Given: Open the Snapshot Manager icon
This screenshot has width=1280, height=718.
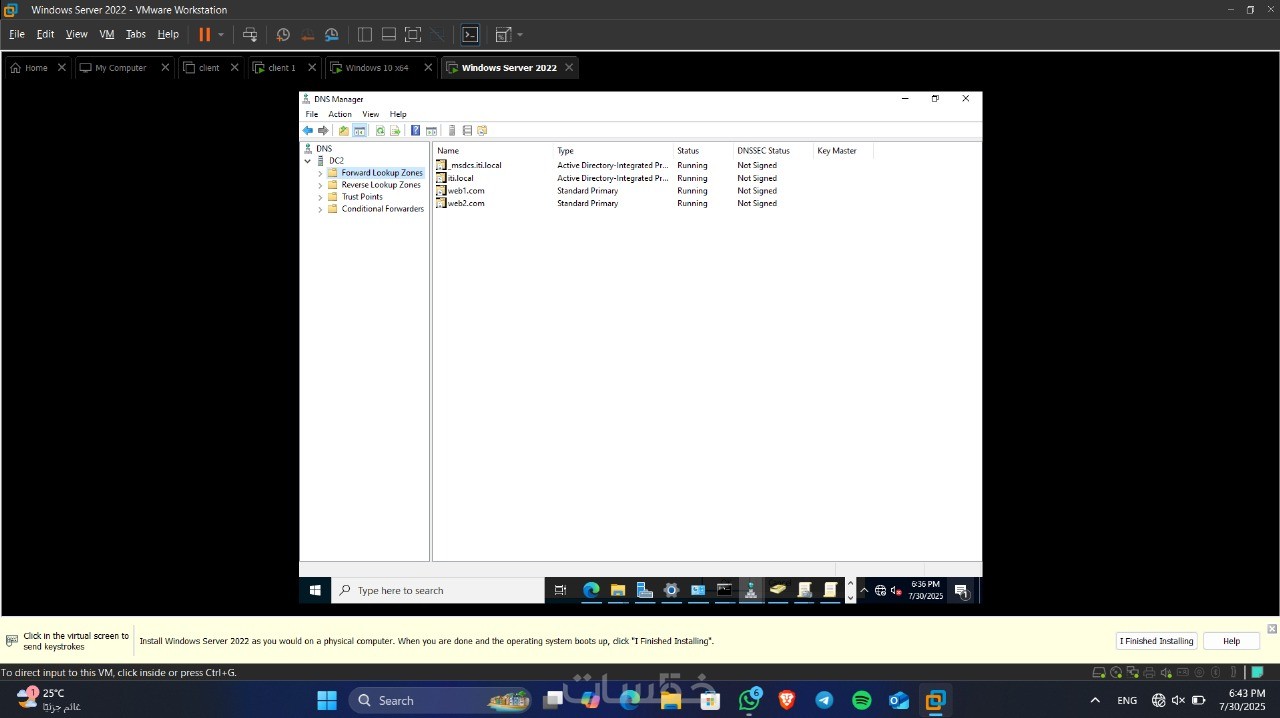Looking at the screenshot, I should [331, 34].
